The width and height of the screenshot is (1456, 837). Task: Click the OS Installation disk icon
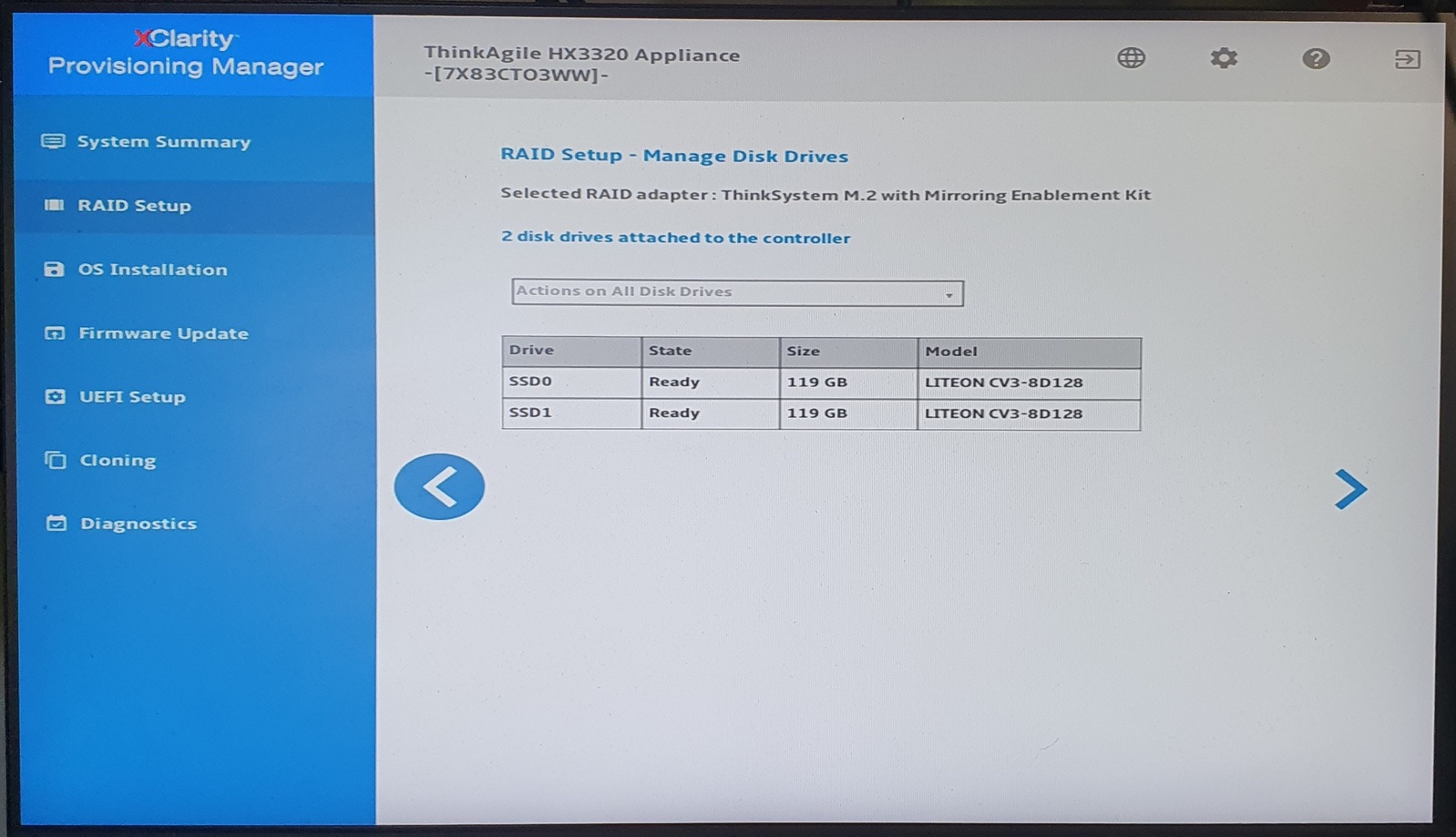click(x=54, y=270)
